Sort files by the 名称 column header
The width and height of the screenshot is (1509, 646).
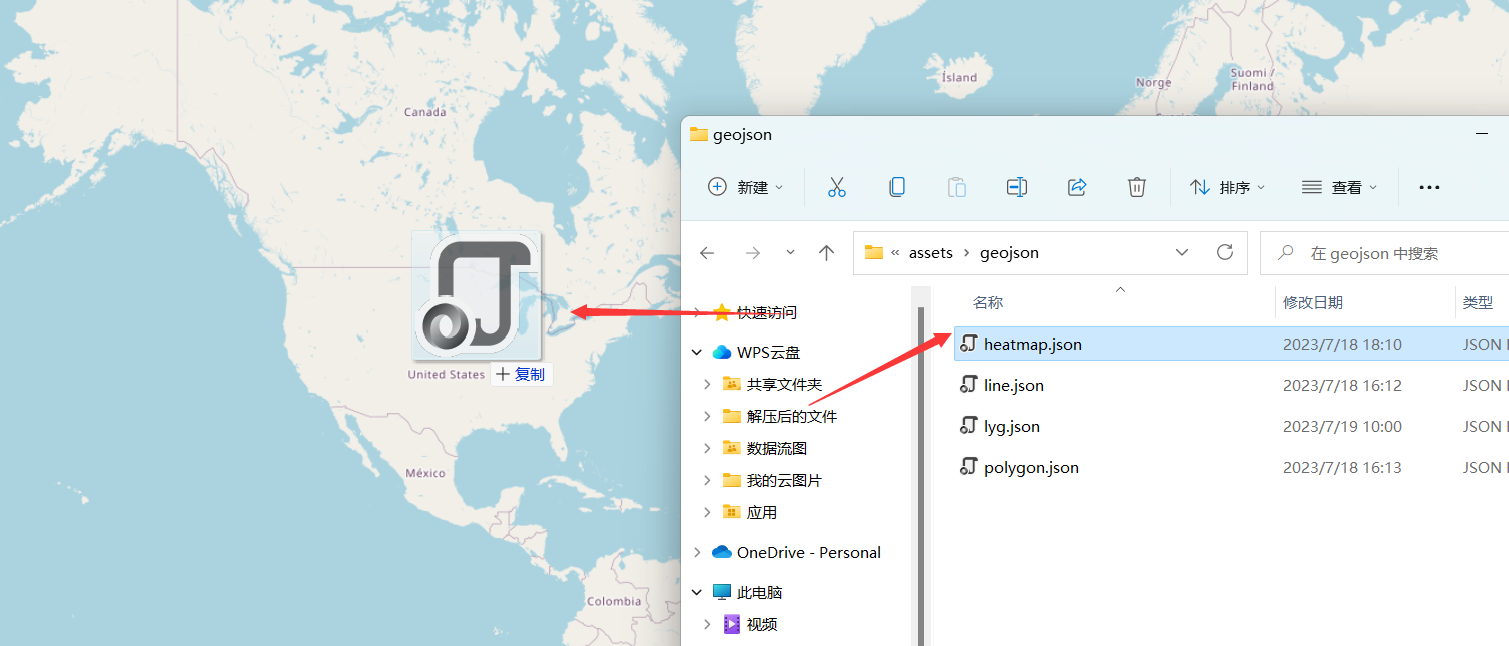[986, 301]
